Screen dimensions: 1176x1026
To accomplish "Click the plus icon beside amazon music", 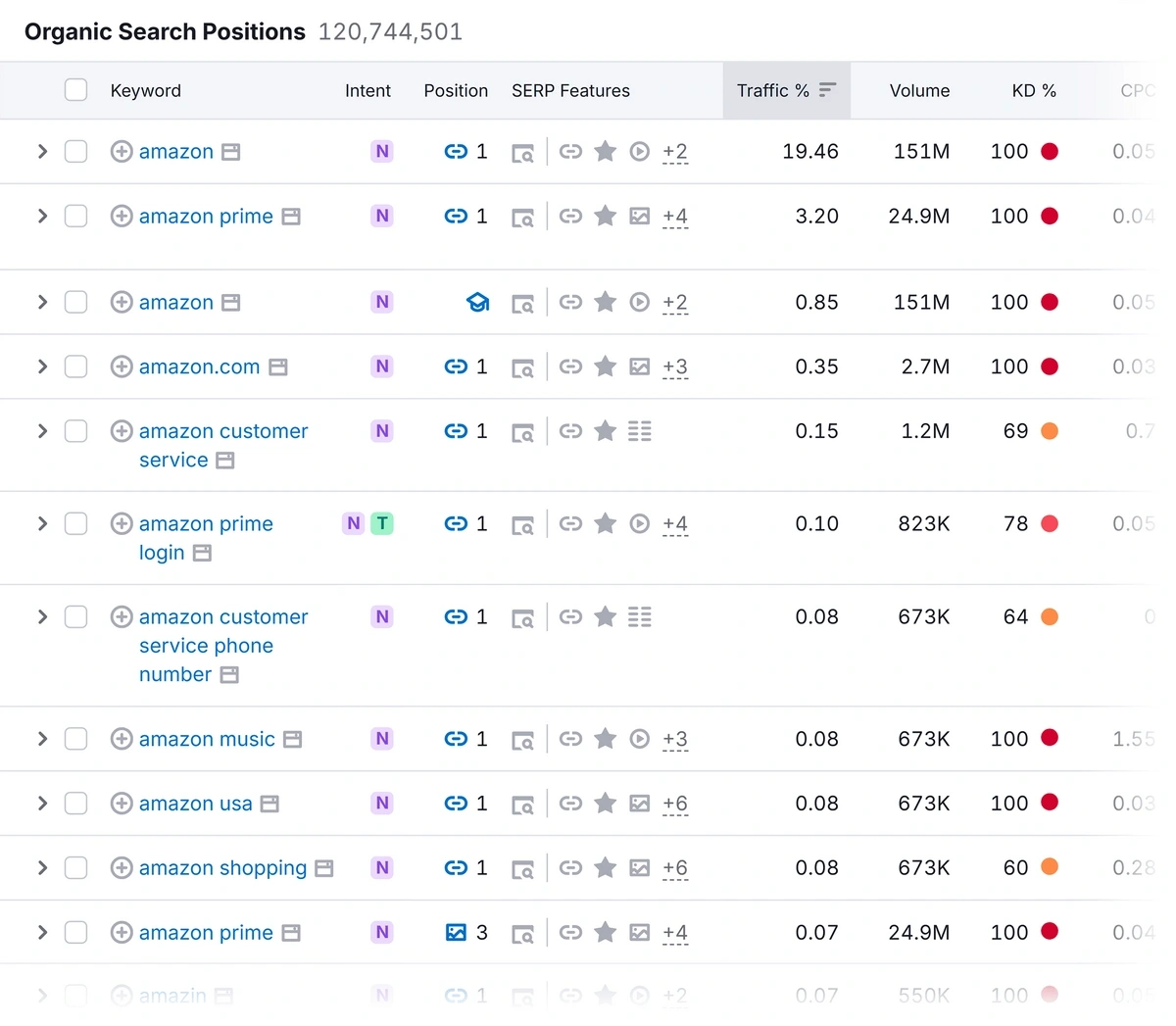I will [122, 739].
